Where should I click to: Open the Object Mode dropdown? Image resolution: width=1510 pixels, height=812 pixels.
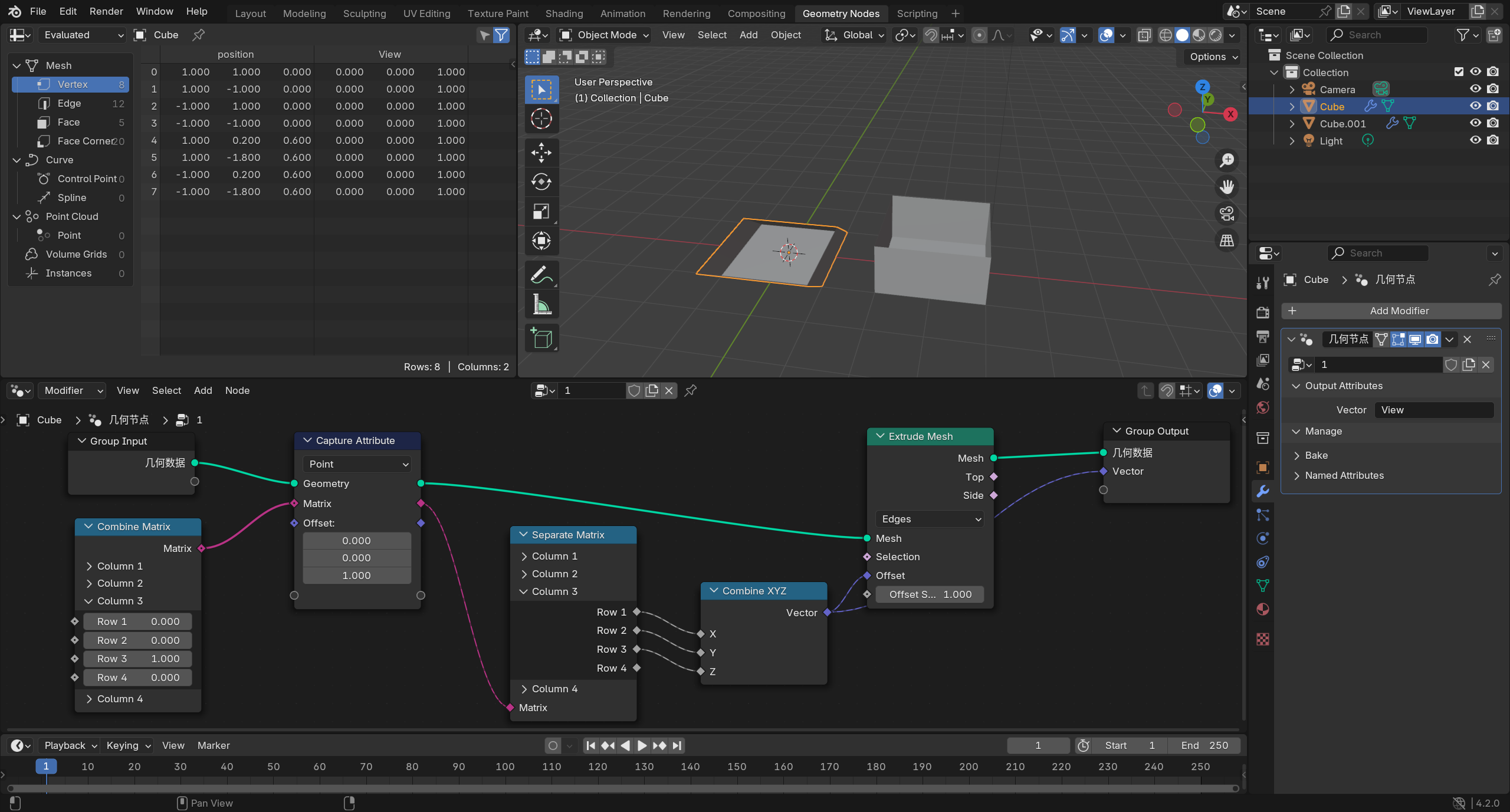[603, 35]
